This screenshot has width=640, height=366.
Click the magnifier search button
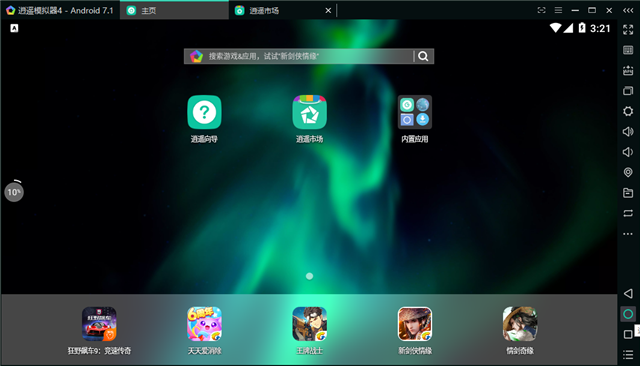[x=424, y=56]
